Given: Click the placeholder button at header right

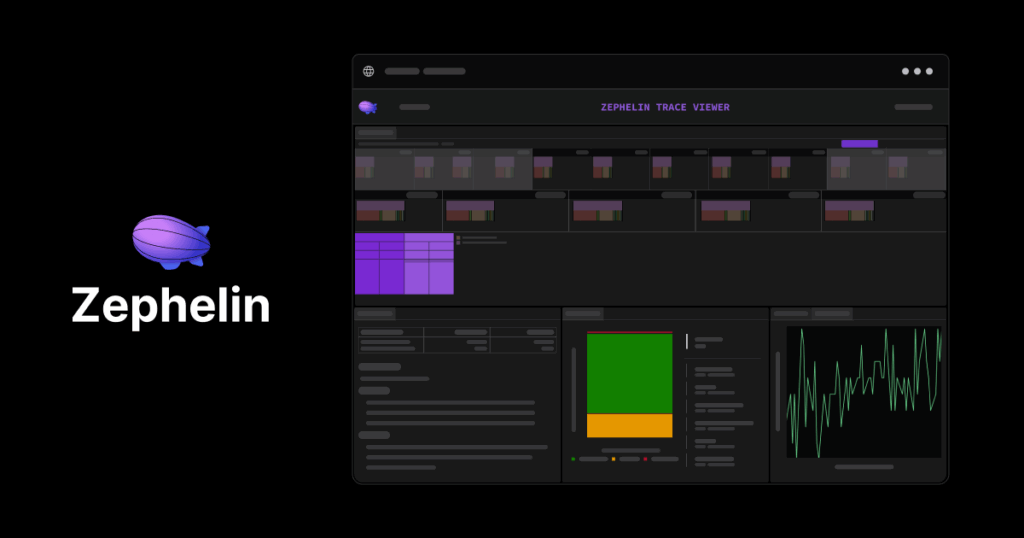Looking at the screenshot, I should pyautogui.click(x=913, y=107).
